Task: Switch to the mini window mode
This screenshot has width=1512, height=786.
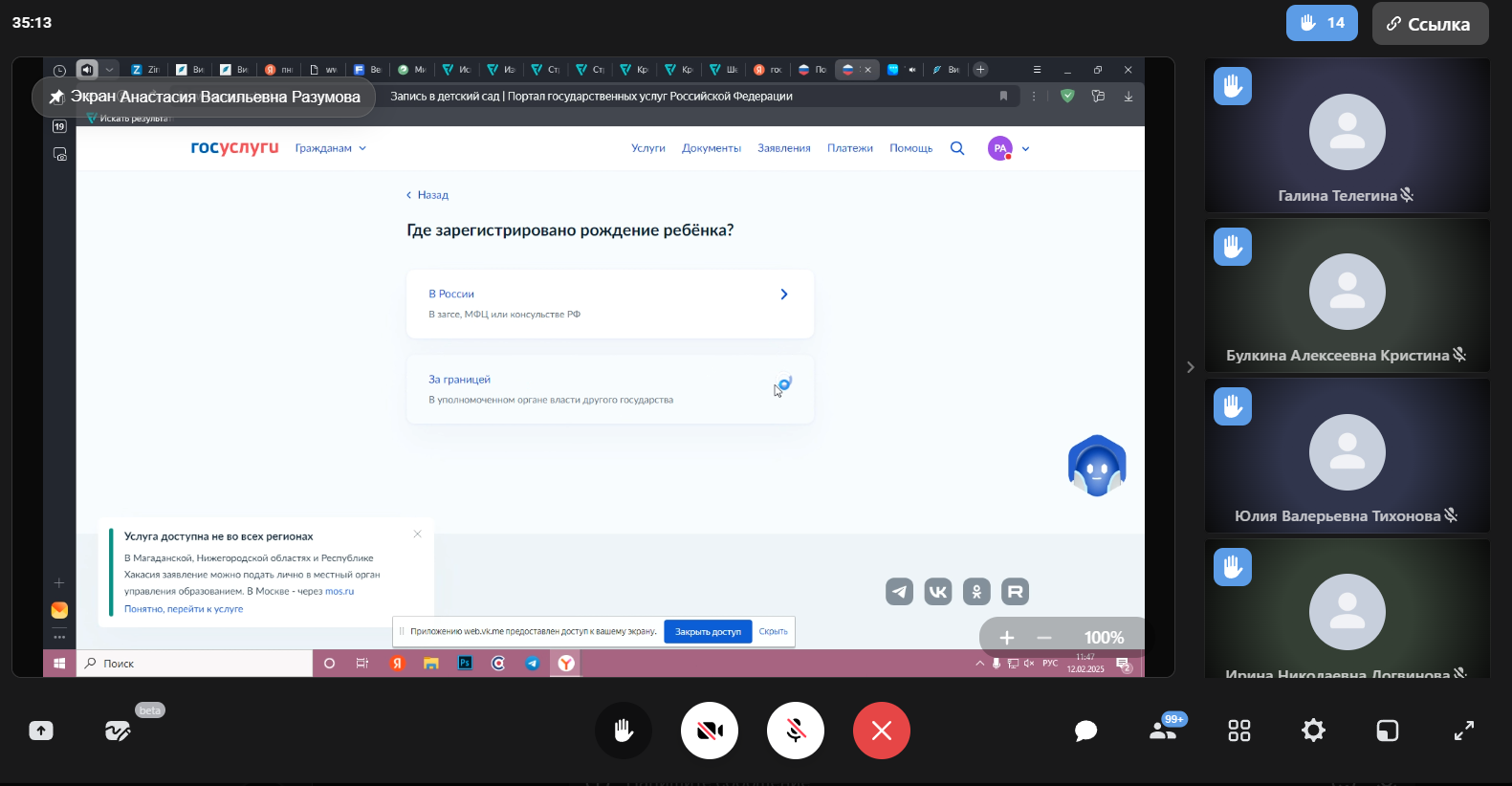Action: click(1387, 731)
